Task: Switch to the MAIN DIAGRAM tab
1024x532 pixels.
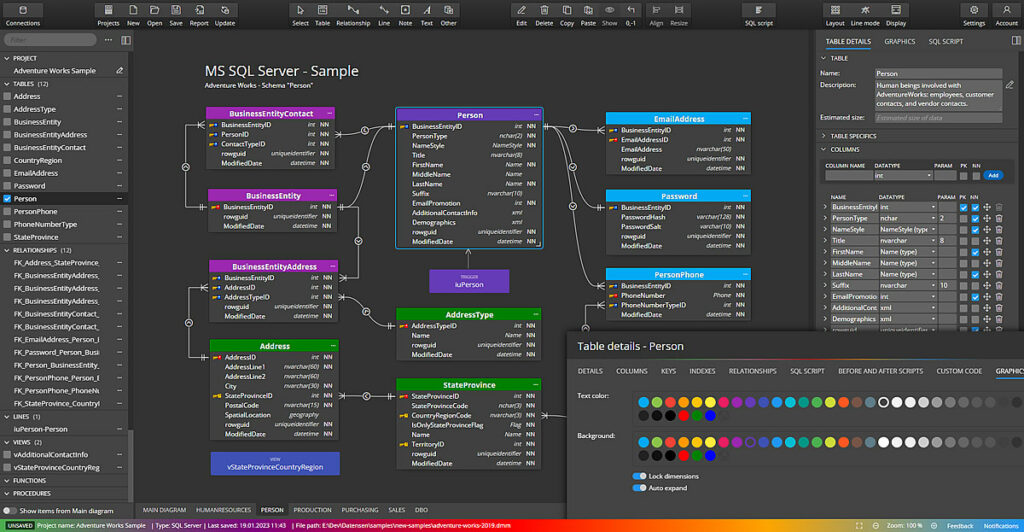Action: pos(165,510)
